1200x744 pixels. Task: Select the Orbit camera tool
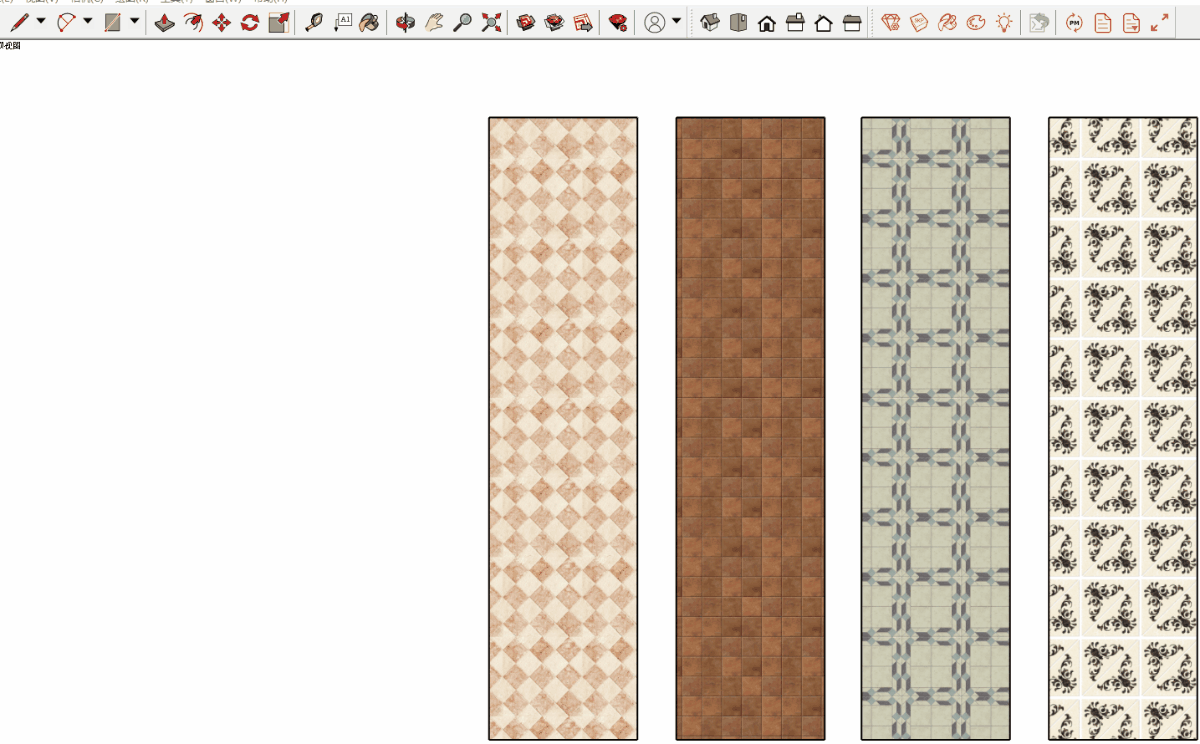[405, 22]
